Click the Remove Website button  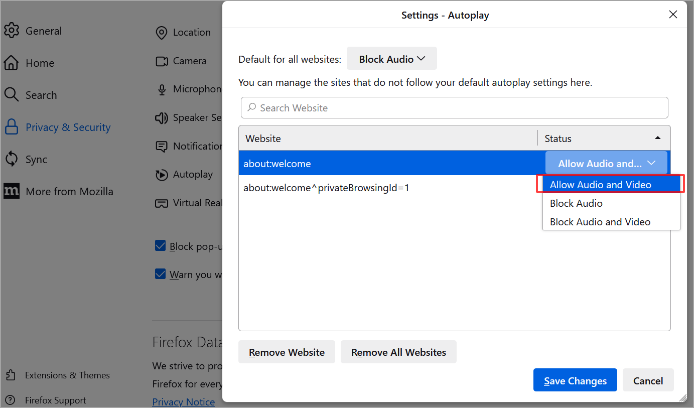tap(286, 352)
